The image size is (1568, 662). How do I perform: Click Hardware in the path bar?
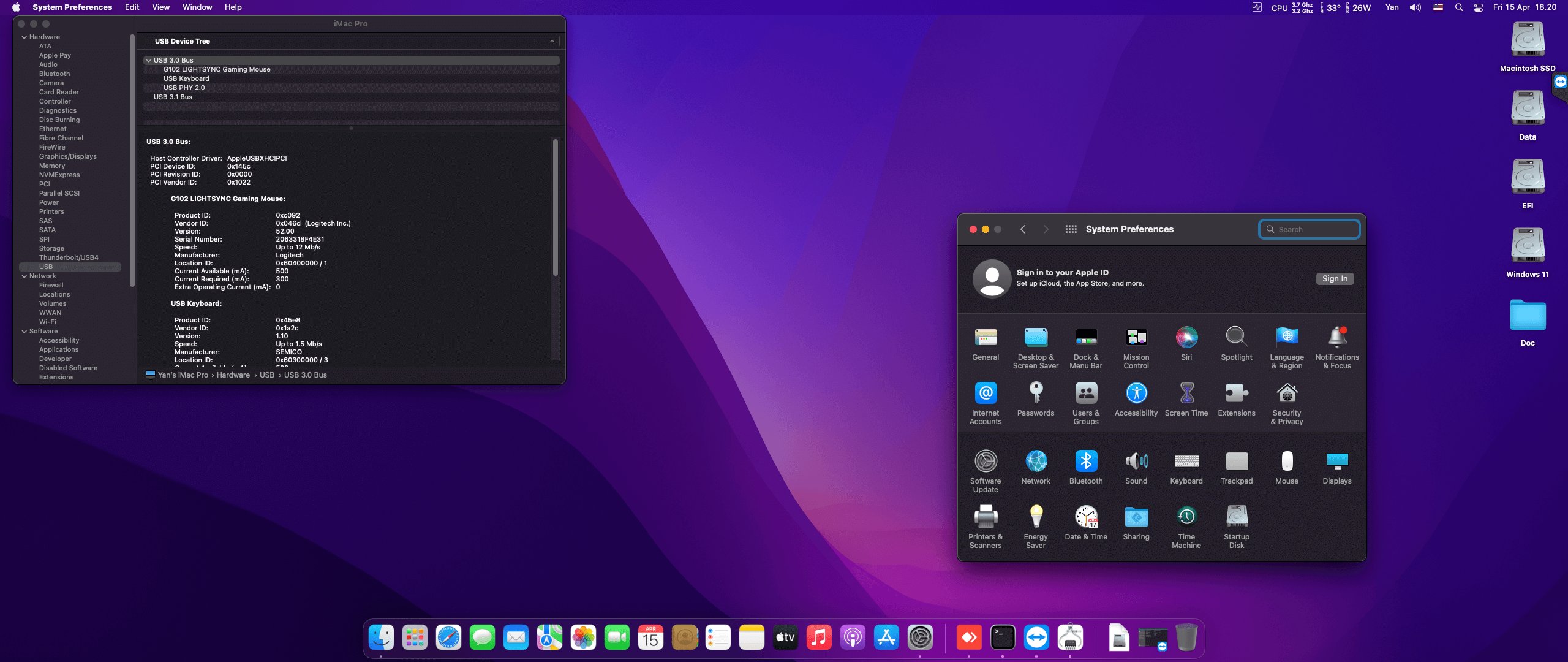[233, 375]
